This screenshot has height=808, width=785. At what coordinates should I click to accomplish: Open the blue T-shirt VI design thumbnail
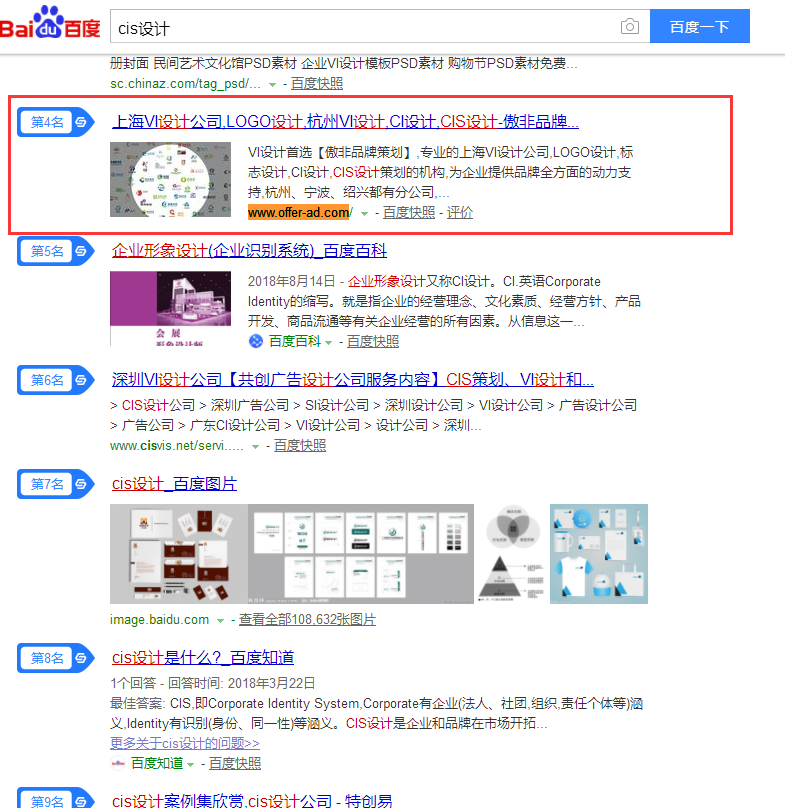coord(598,554)
